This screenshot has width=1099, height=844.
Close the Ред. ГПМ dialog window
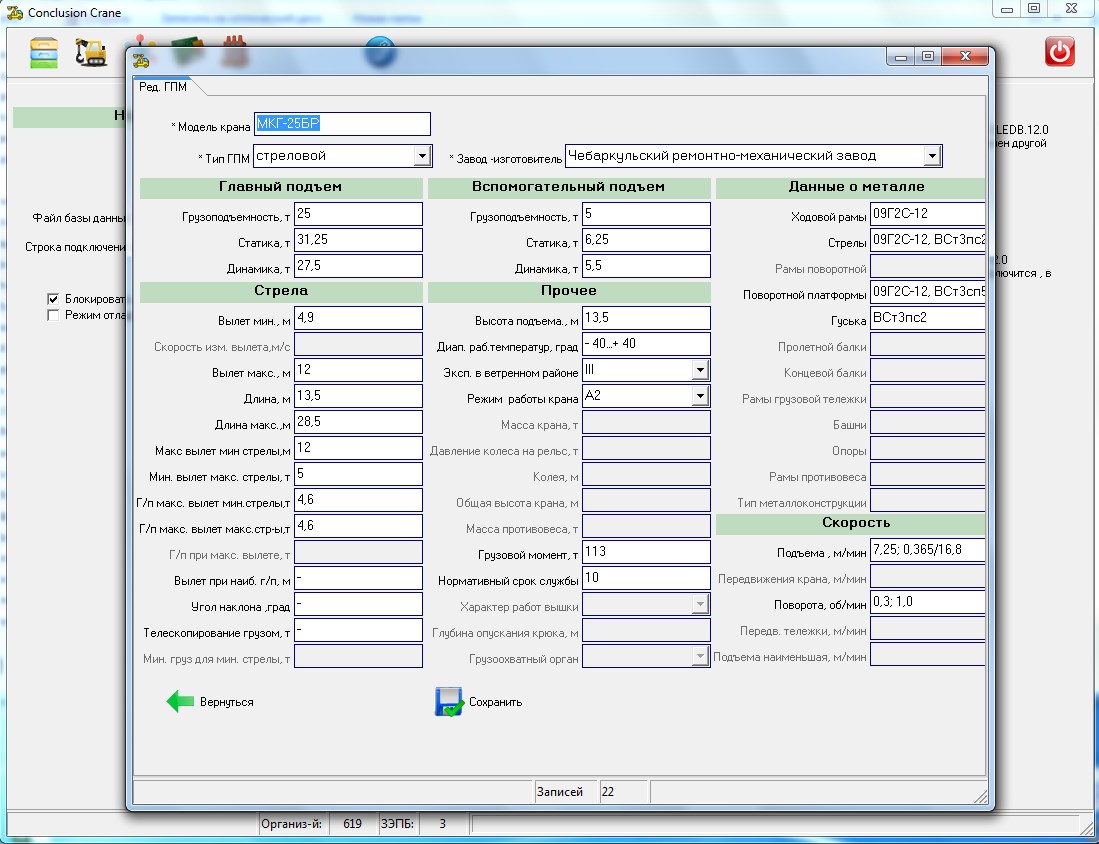(x=965, y=57)
